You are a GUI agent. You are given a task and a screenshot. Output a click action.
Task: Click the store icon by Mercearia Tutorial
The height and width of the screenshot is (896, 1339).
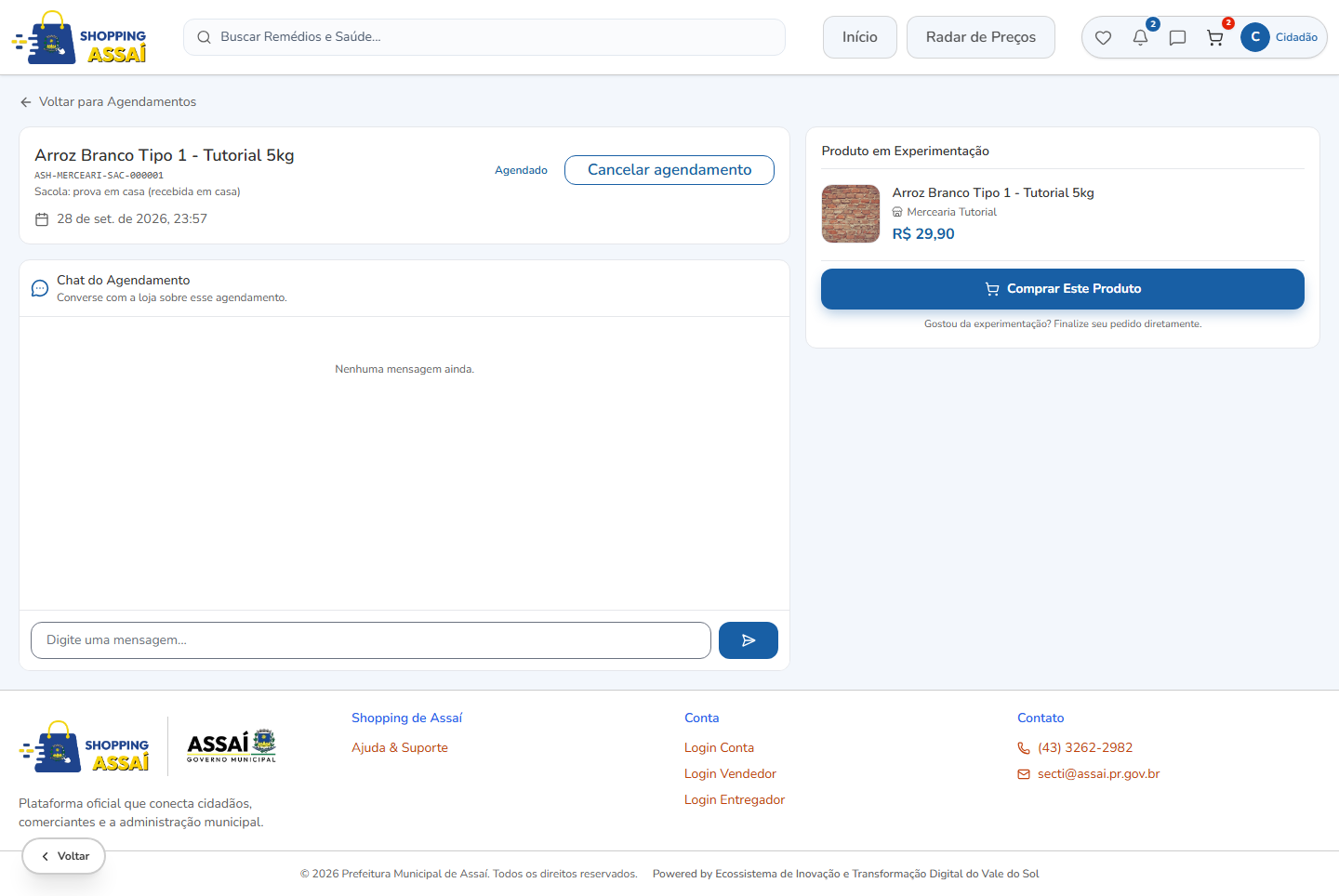[x=897, y=212]
